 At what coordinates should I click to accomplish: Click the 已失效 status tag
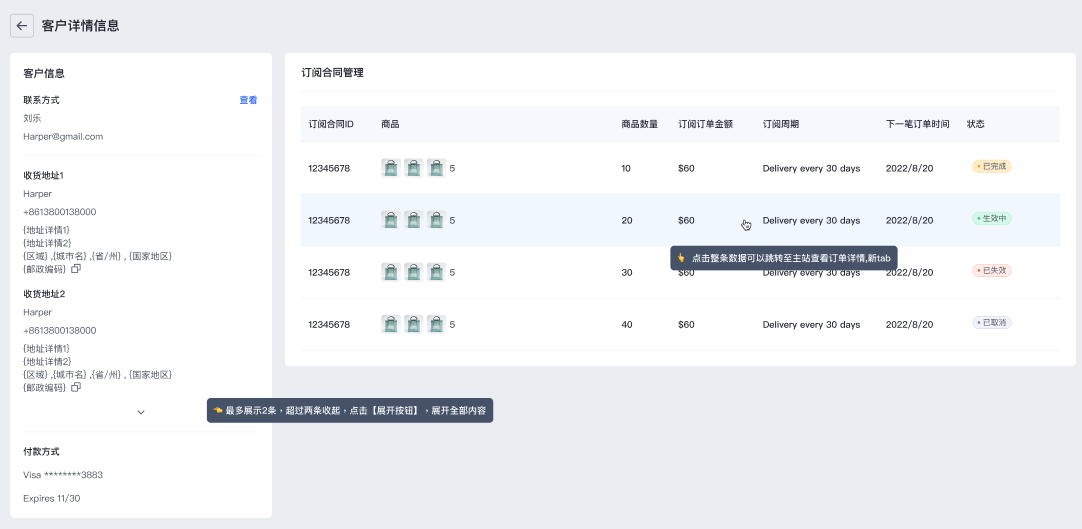click(x=991, y=270)
